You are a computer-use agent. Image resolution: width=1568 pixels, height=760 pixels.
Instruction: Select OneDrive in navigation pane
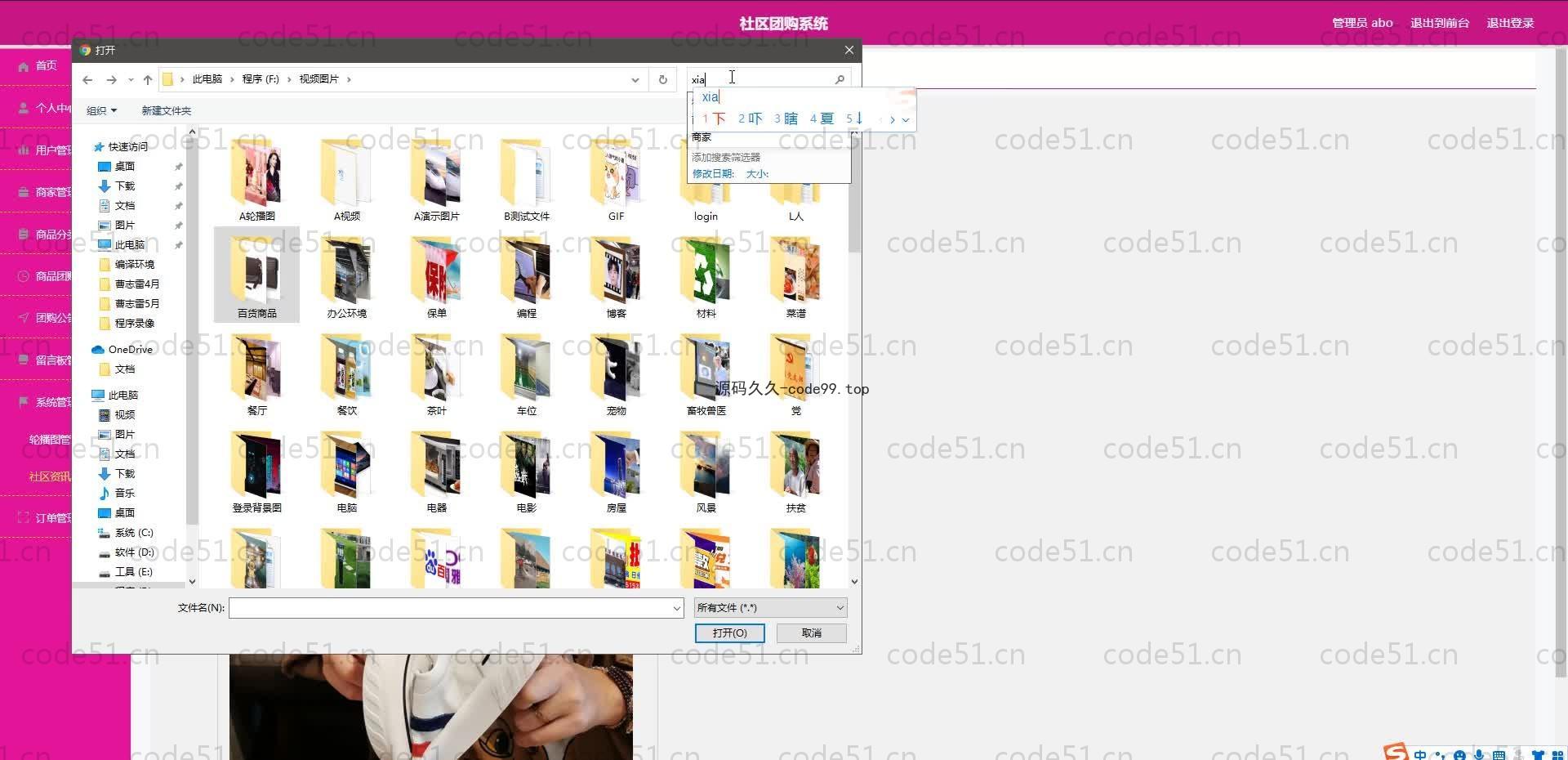pyautogui.click(x=122, y=349)
